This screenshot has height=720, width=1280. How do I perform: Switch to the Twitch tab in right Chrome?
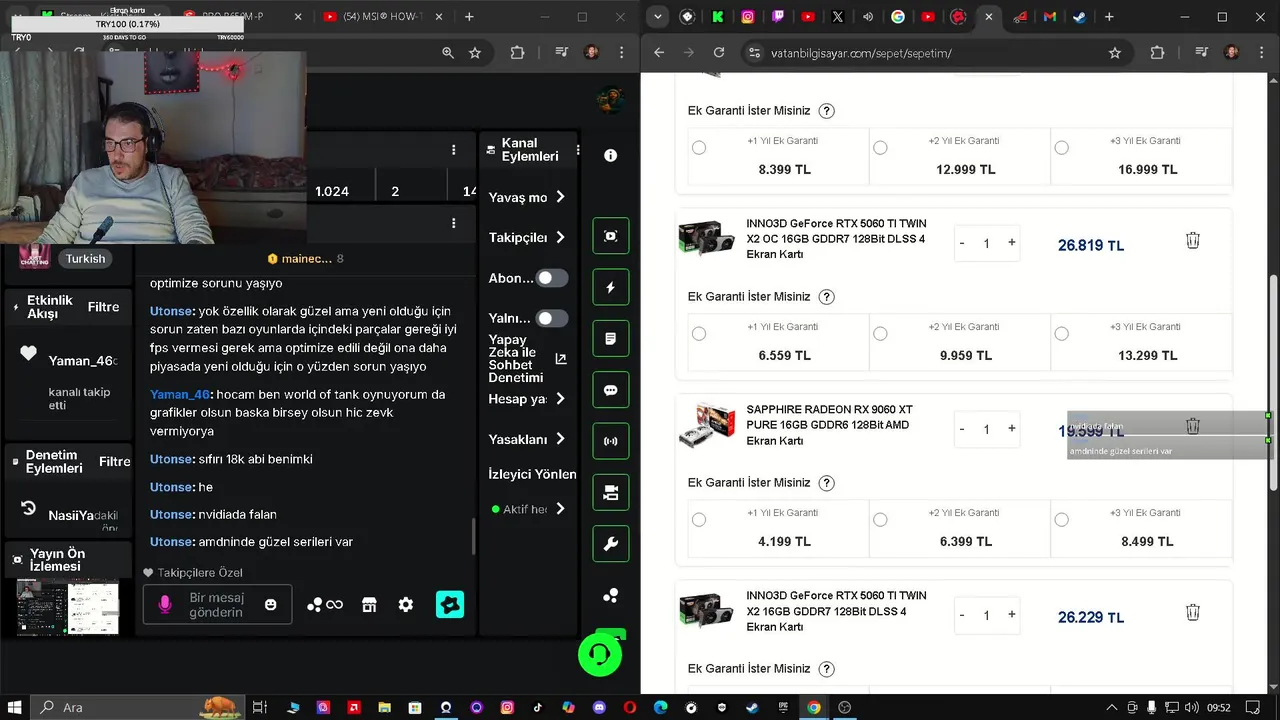coord(778,17)
